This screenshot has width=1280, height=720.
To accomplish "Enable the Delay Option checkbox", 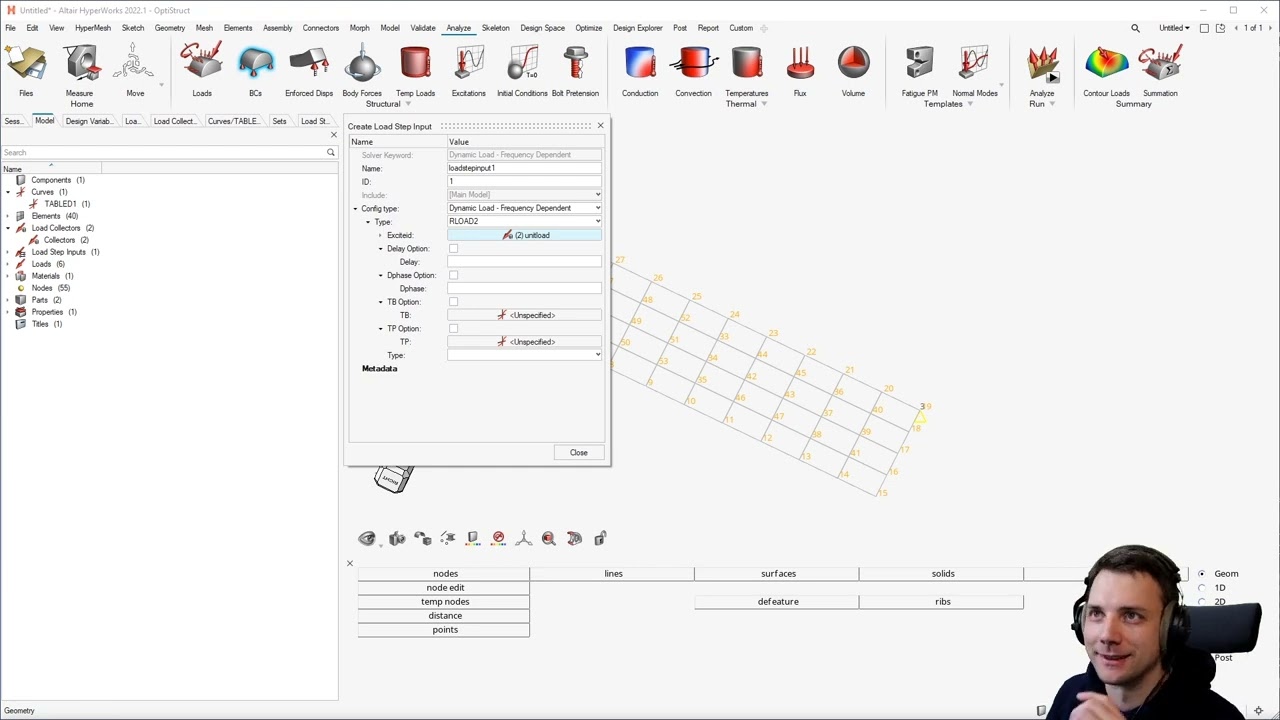I will tap(453, 248).
